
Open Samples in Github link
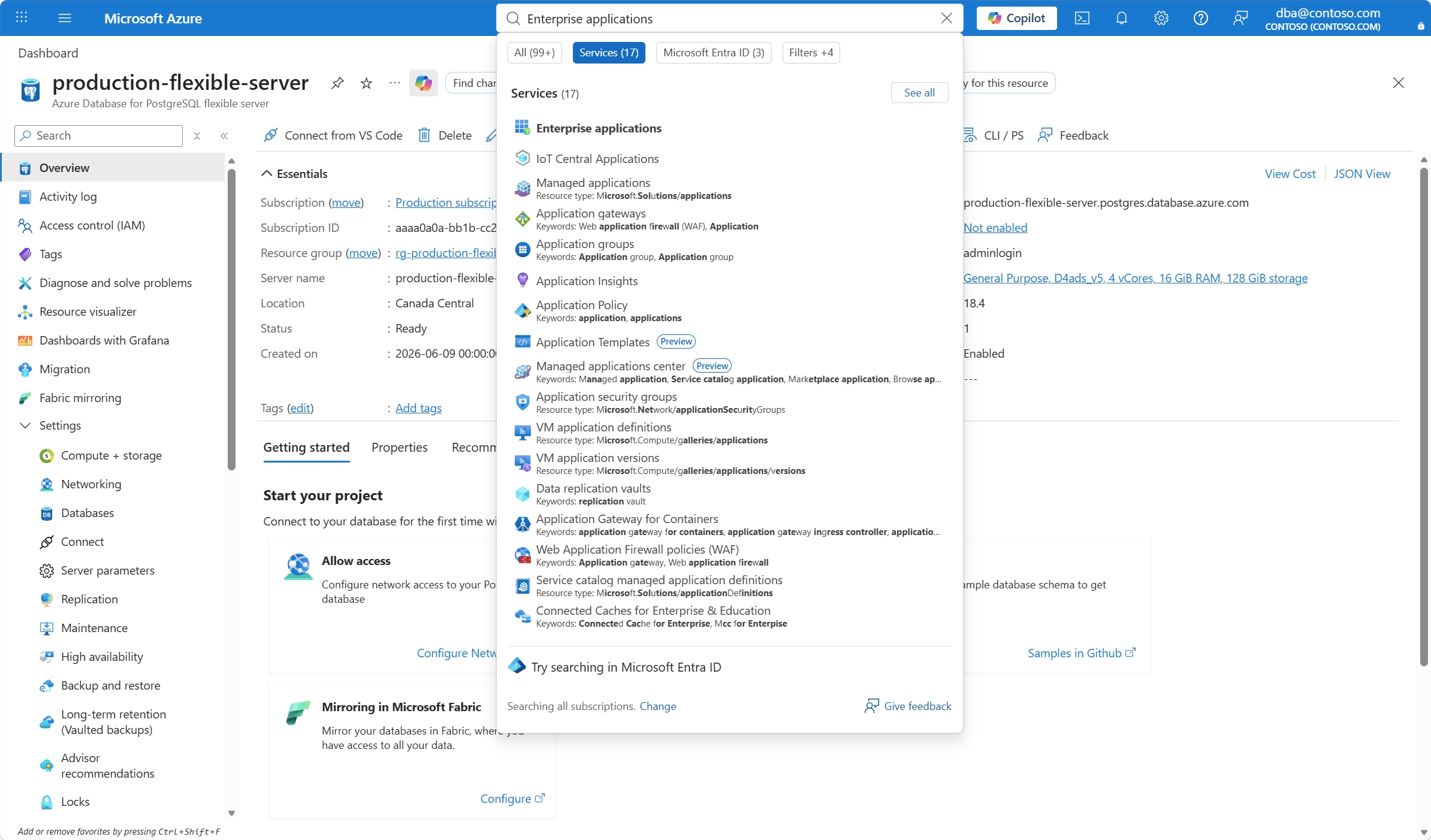coord(1081,653)
